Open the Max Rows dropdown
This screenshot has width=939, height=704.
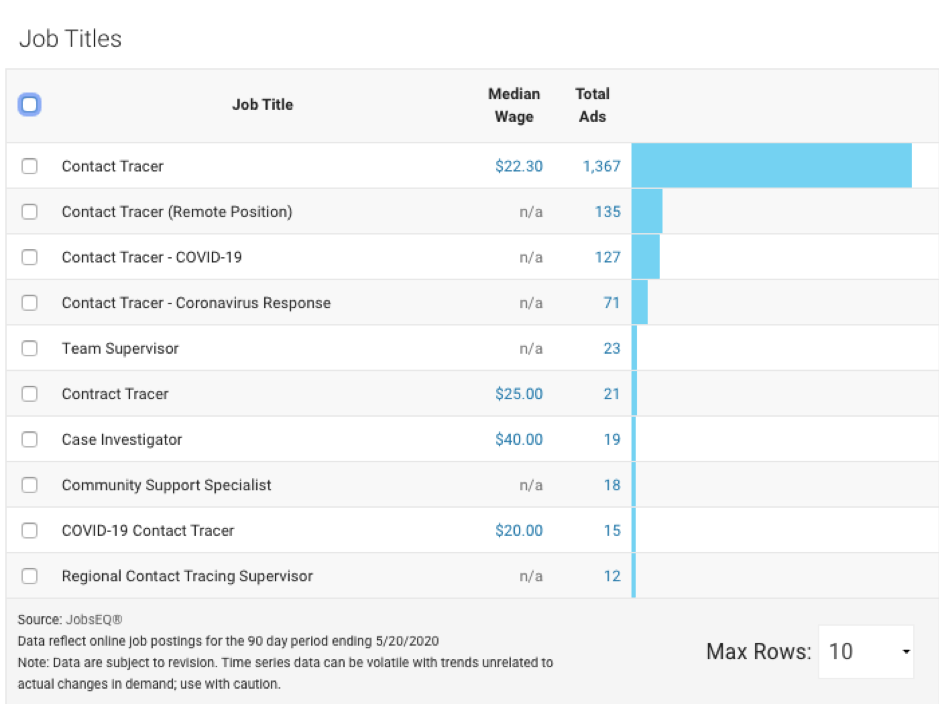pyautogui.click(x=865, y=652)
